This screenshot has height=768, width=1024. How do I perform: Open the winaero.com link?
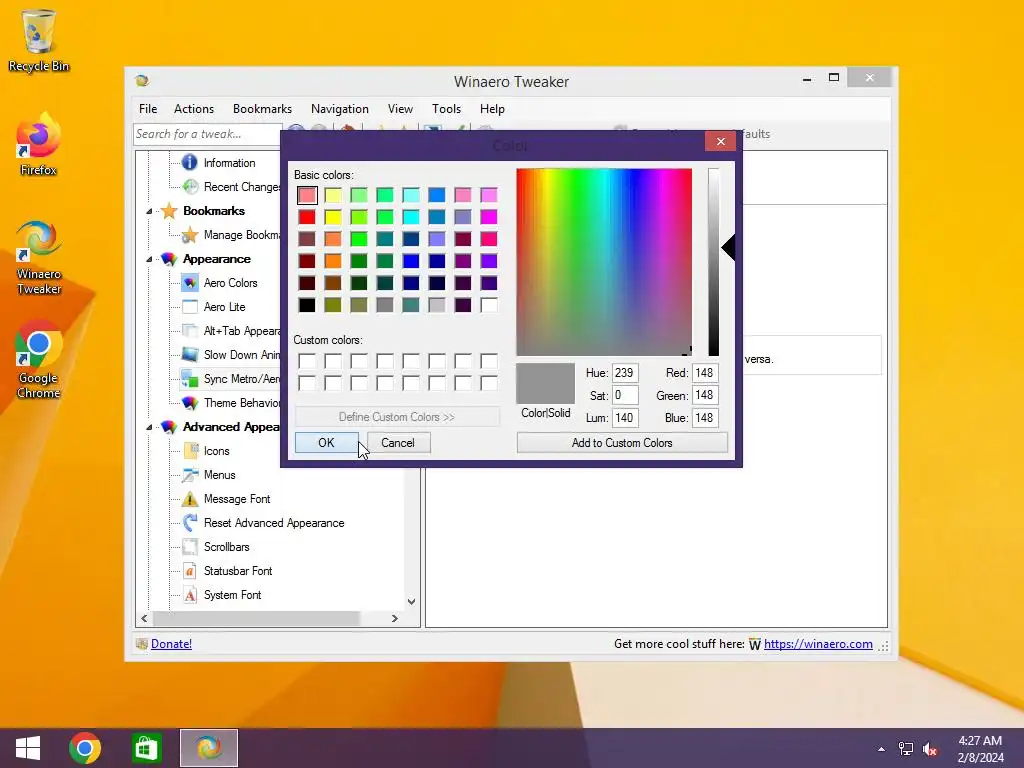point(818,644)
